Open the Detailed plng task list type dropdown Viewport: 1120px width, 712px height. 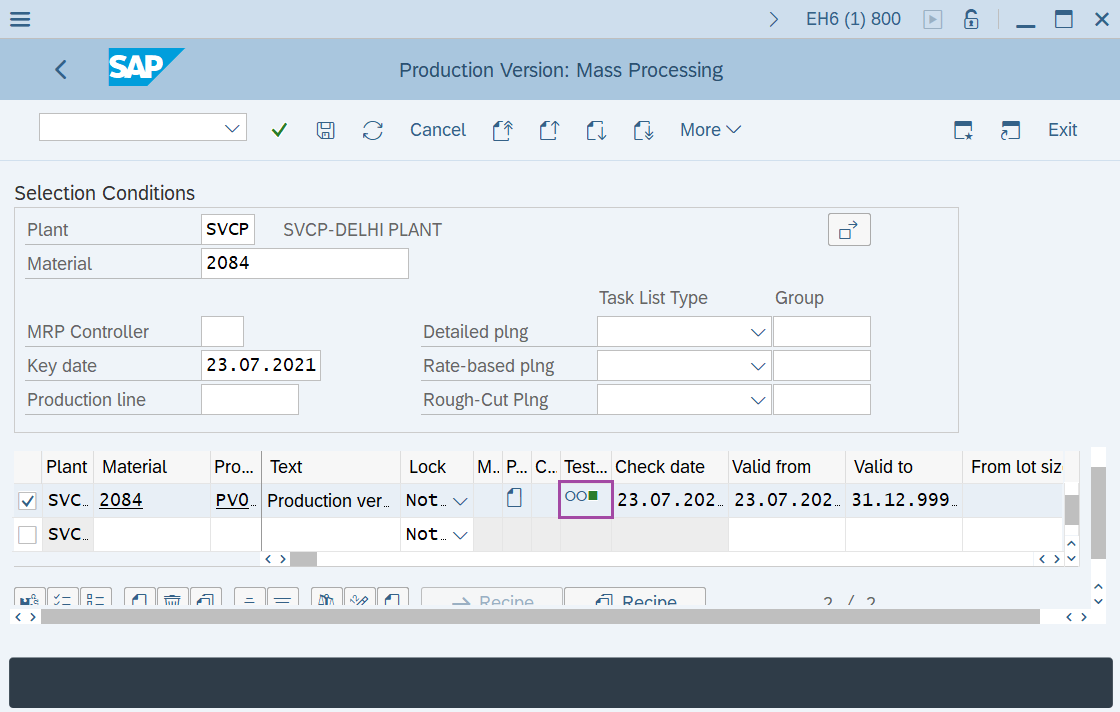pos(758,331)
